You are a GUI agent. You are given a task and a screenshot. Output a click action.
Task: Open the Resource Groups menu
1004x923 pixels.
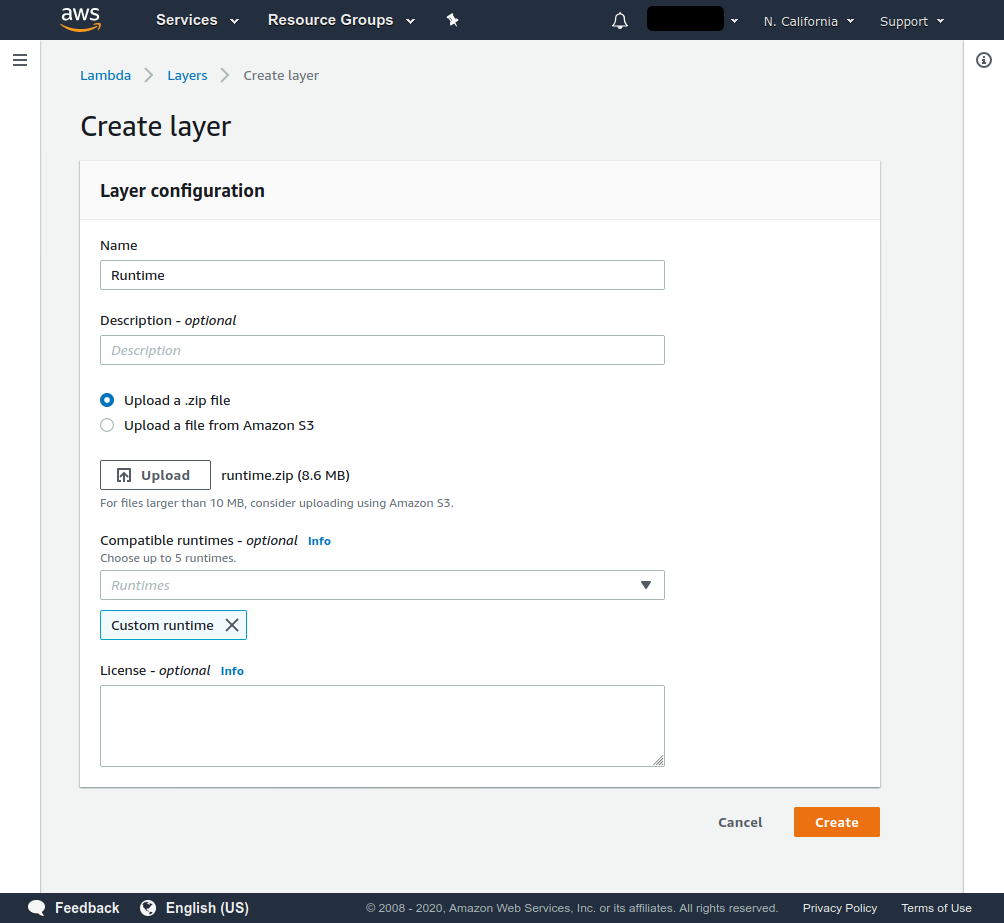(339, 20)
